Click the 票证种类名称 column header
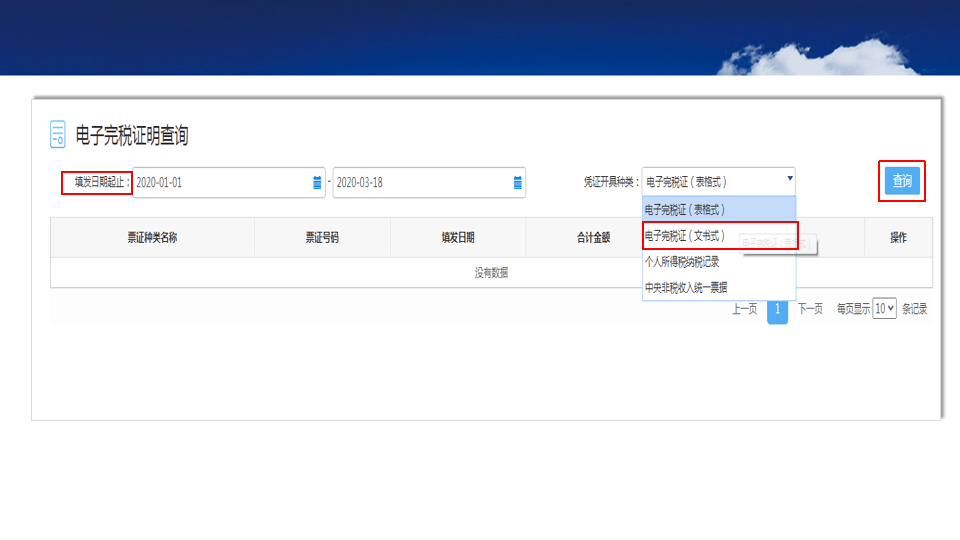 tap(152, 238)
